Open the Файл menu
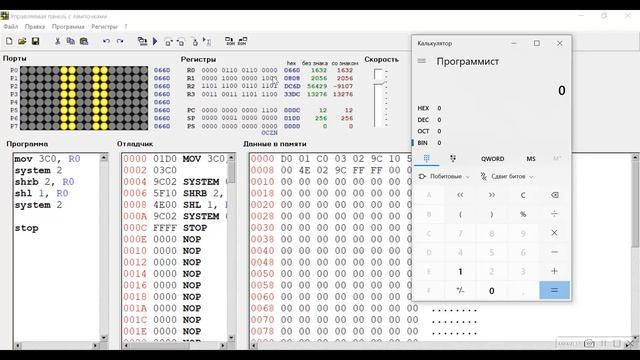This screenshot has width=640, height=360. pos(11,27)
